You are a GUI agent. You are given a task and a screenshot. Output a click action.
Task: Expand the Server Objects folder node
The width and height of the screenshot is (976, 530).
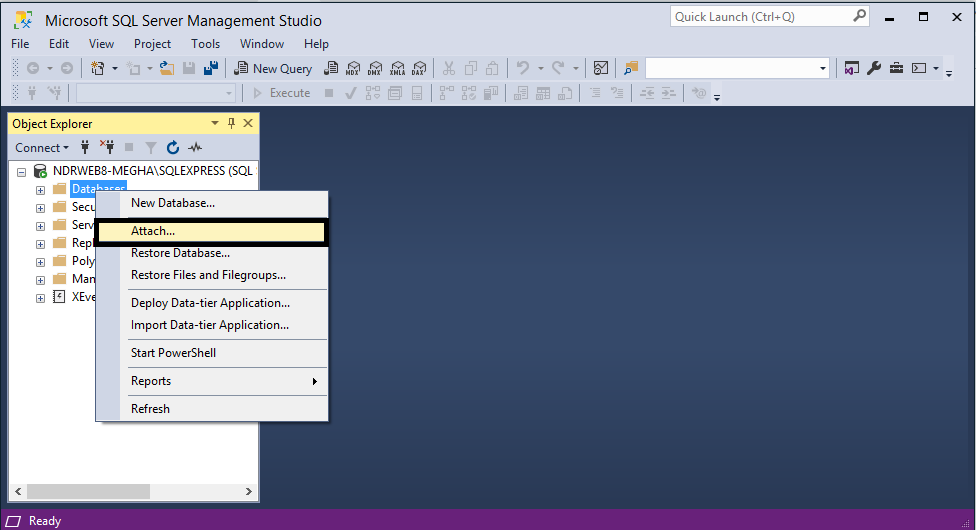click(x=40, y=226)
